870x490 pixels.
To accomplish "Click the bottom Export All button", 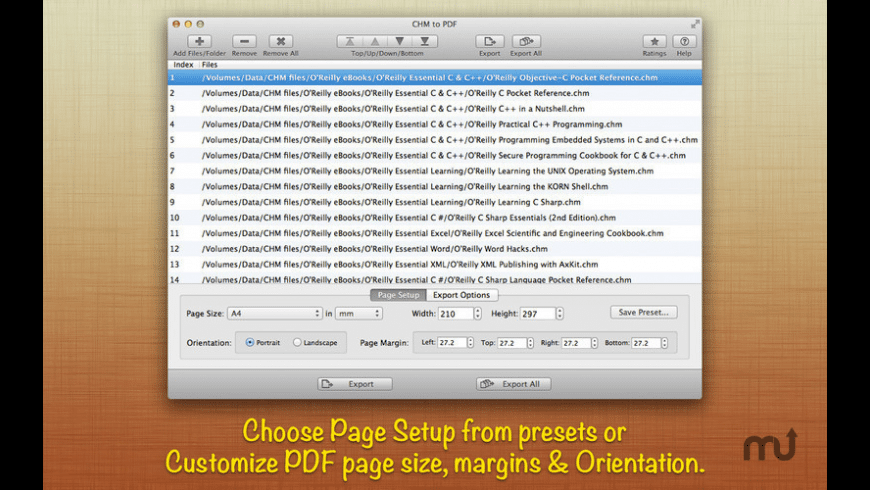I will pos(513,384).
